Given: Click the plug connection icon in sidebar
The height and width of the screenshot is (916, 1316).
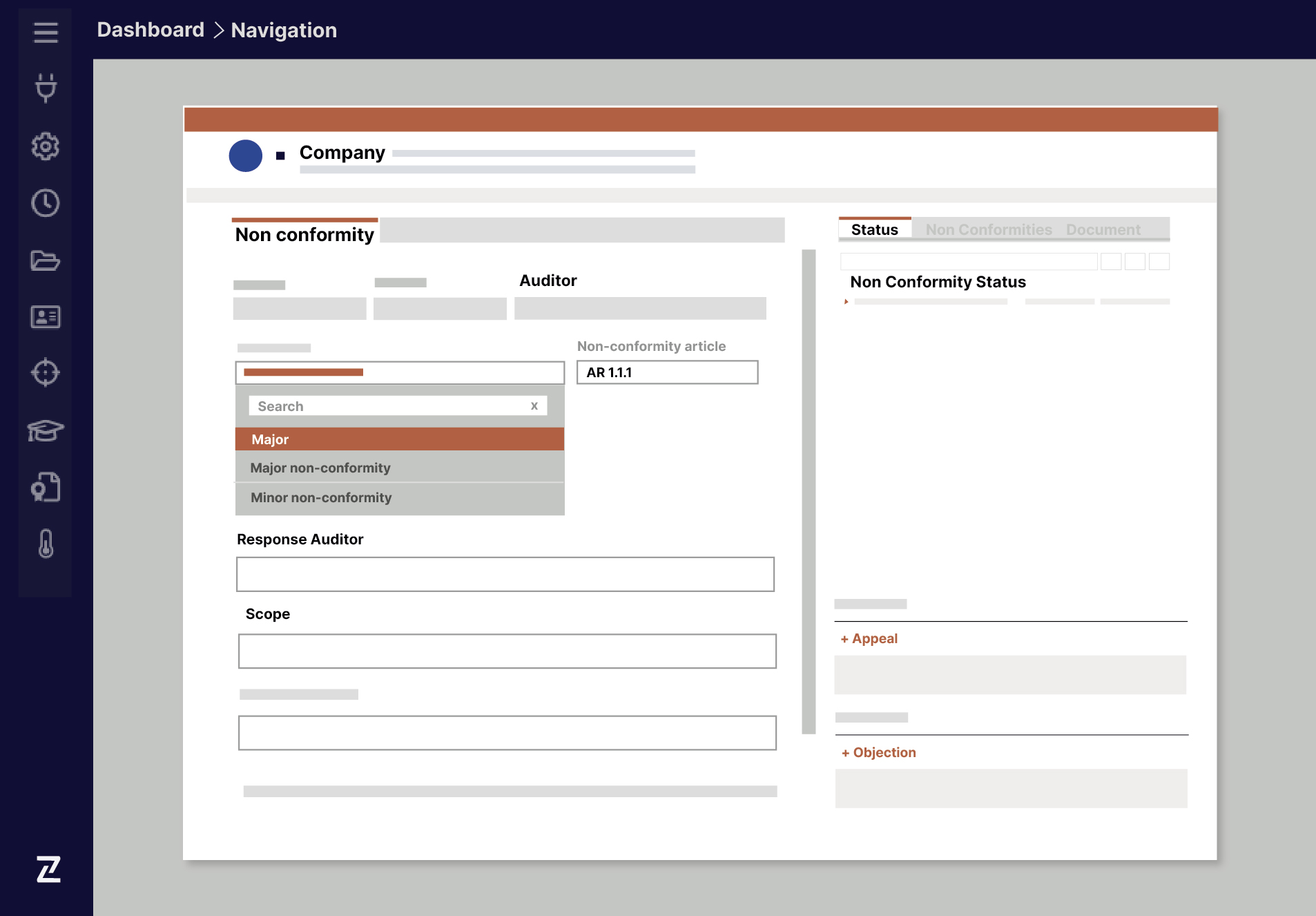Looking at the screenshot, I should click(46, 88).
